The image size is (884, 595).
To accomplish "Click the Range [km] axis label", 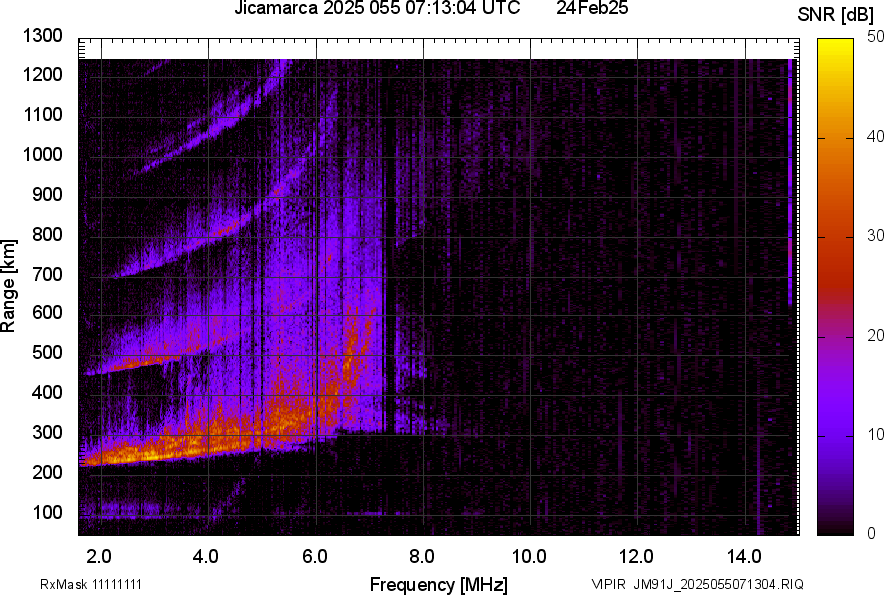I will pyautogui.click(x=9, y=287).
